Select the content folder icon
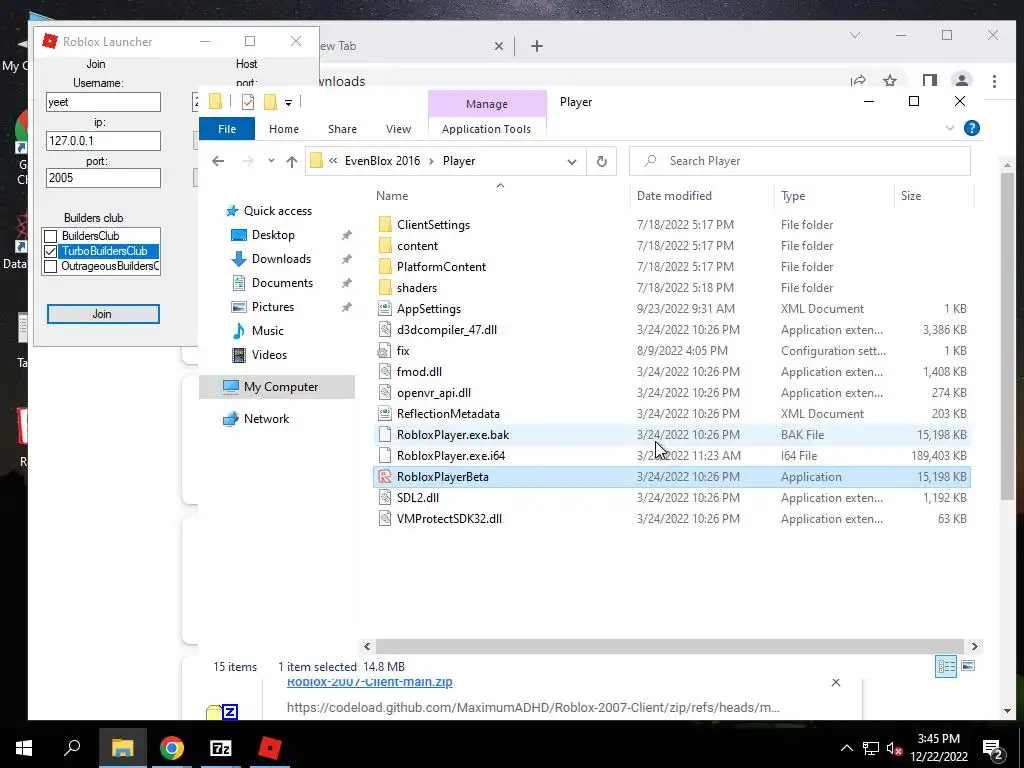This screenshot has width=1024, height=768. click(x=385, y=246)
